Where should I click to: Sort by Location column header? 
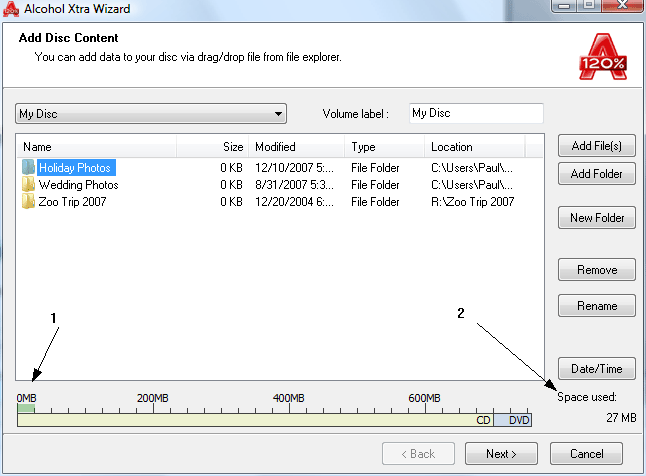click(x=475, y=147)
